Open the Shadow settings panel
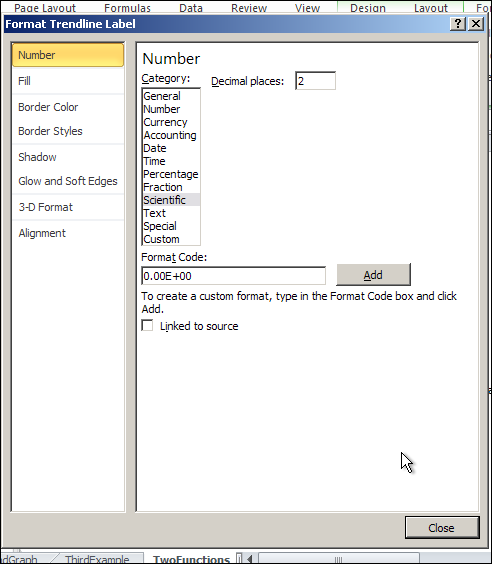 [x=68, y=157]
